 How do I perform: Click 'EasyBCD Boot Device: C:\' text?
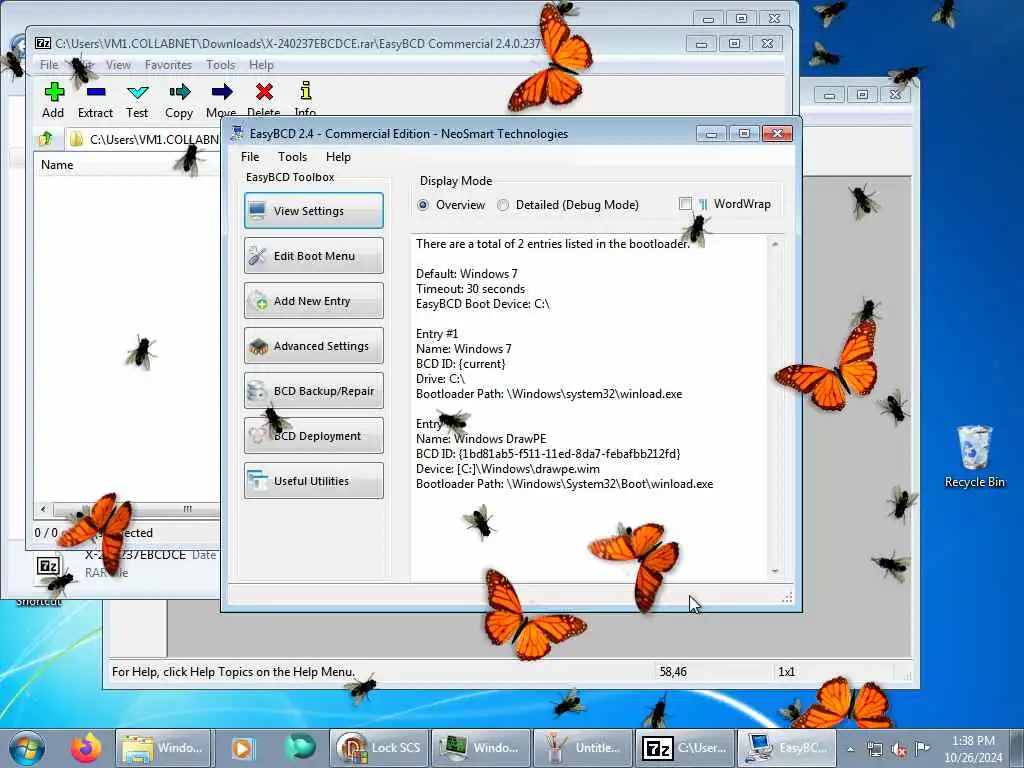point(483,304)
